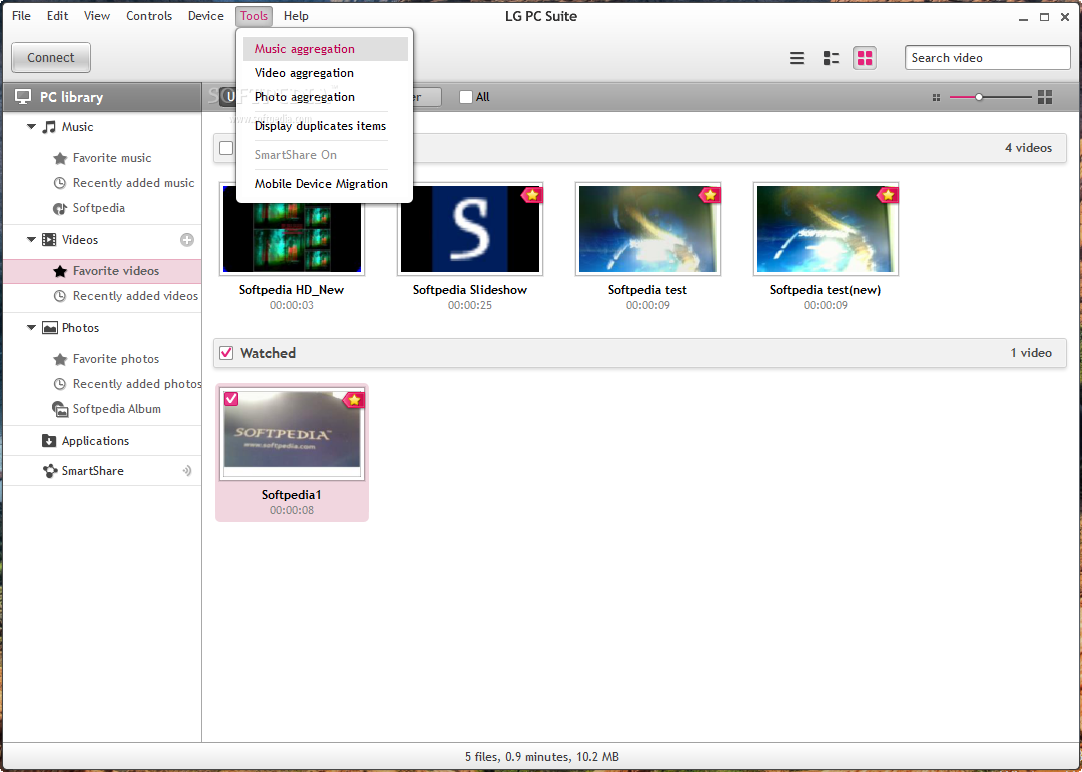Image resolution: width=1082 pixels, height=772 pixels.
Task: Click the small thumbnails size icon
Action: click(936, 98)
